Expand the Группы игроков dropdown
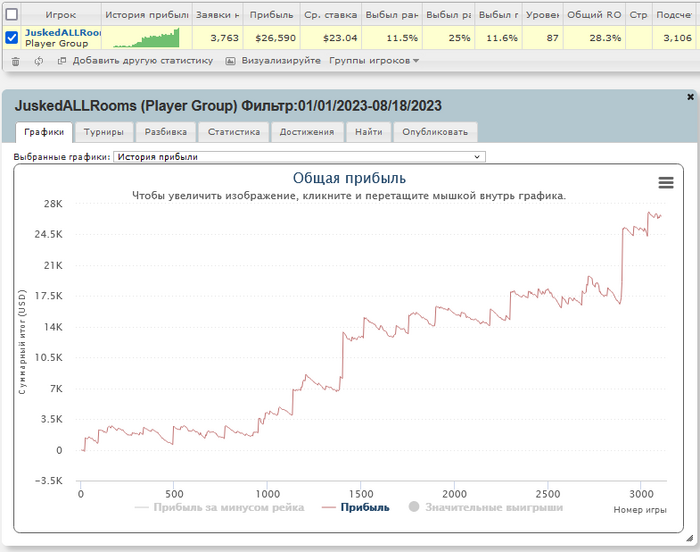 click(x=374, y=61)
